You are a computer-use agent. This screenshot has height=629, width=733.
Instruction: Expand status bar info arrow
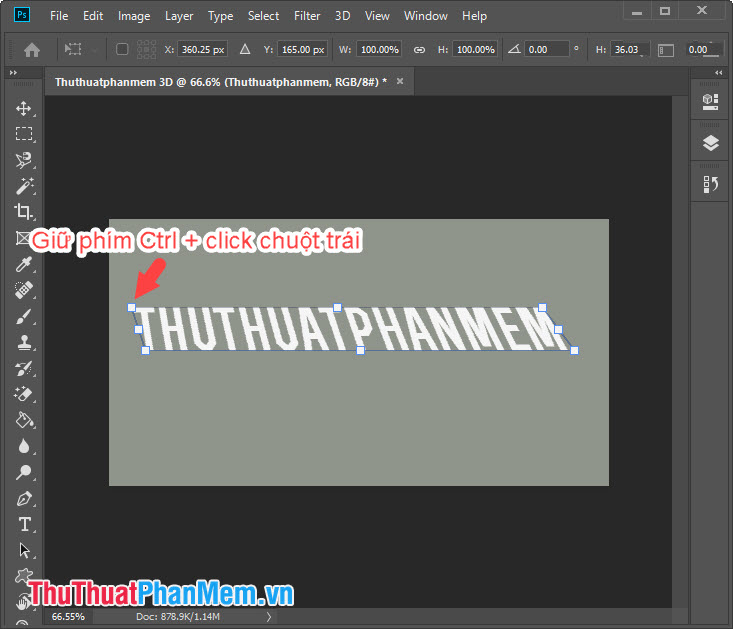pos(269,617)
